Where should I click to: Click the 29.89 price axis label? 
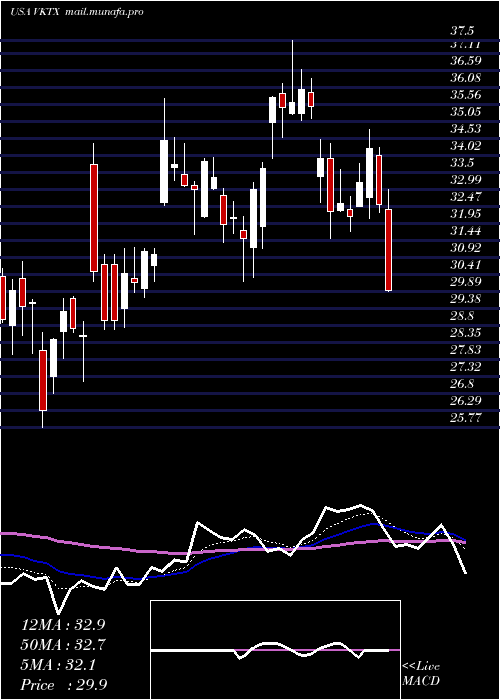tap(466, 282)
